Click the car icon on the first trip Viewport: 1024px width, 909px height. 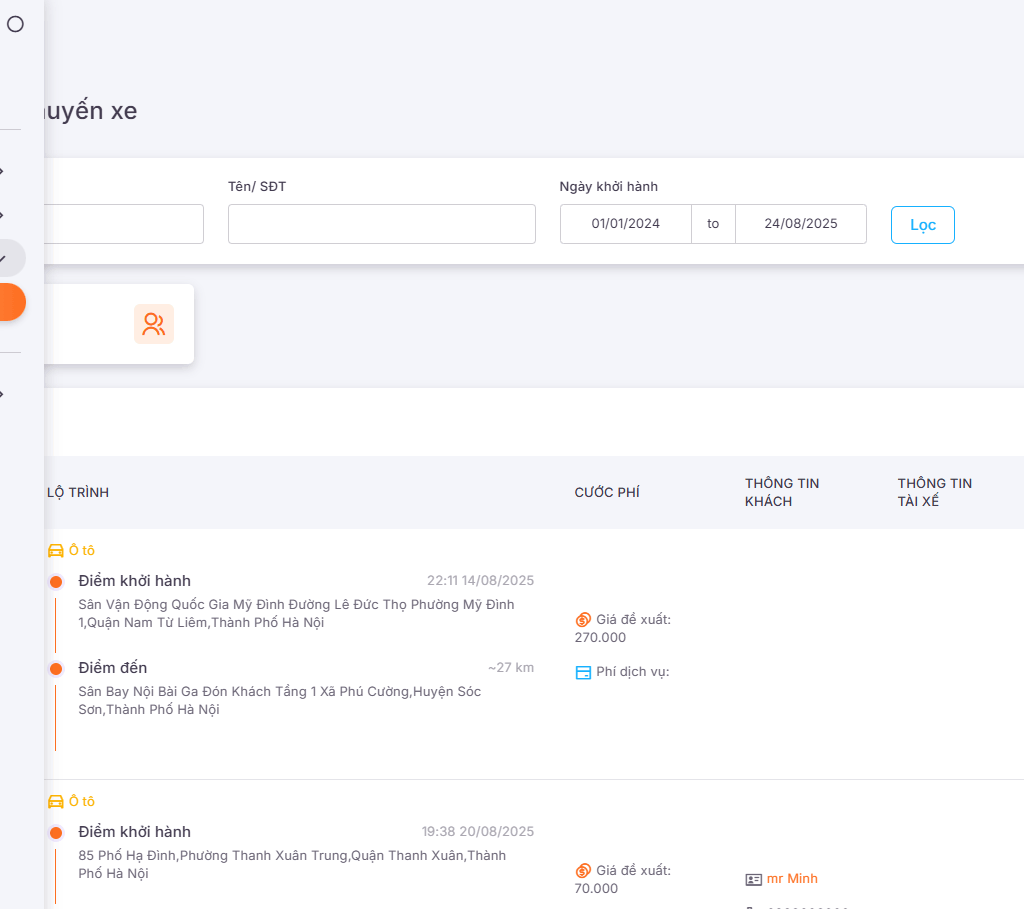(56, 551)
